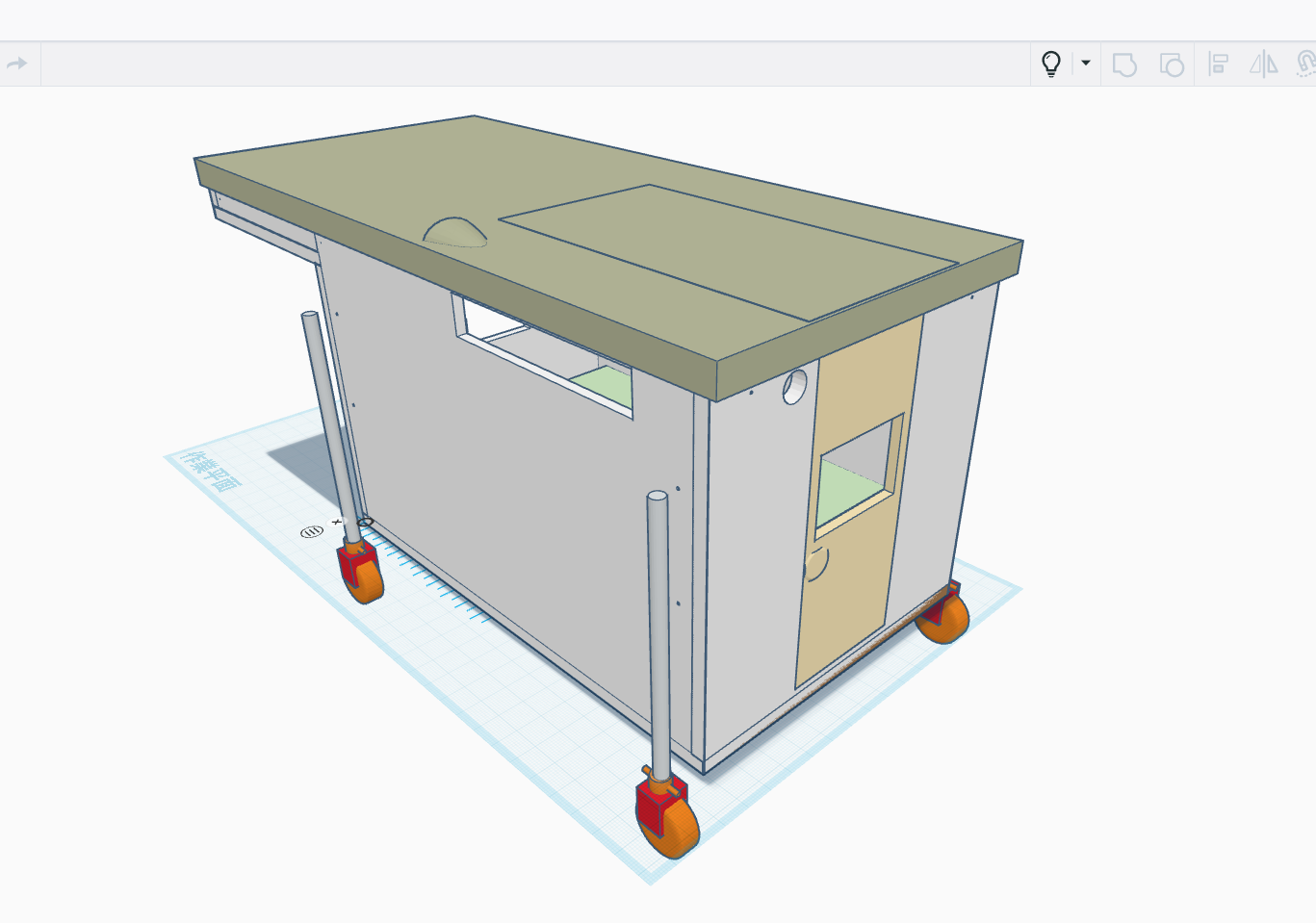Click the Group shapes icon
This screenshot has width=1316, height=923.
[x=1124, y=64]
